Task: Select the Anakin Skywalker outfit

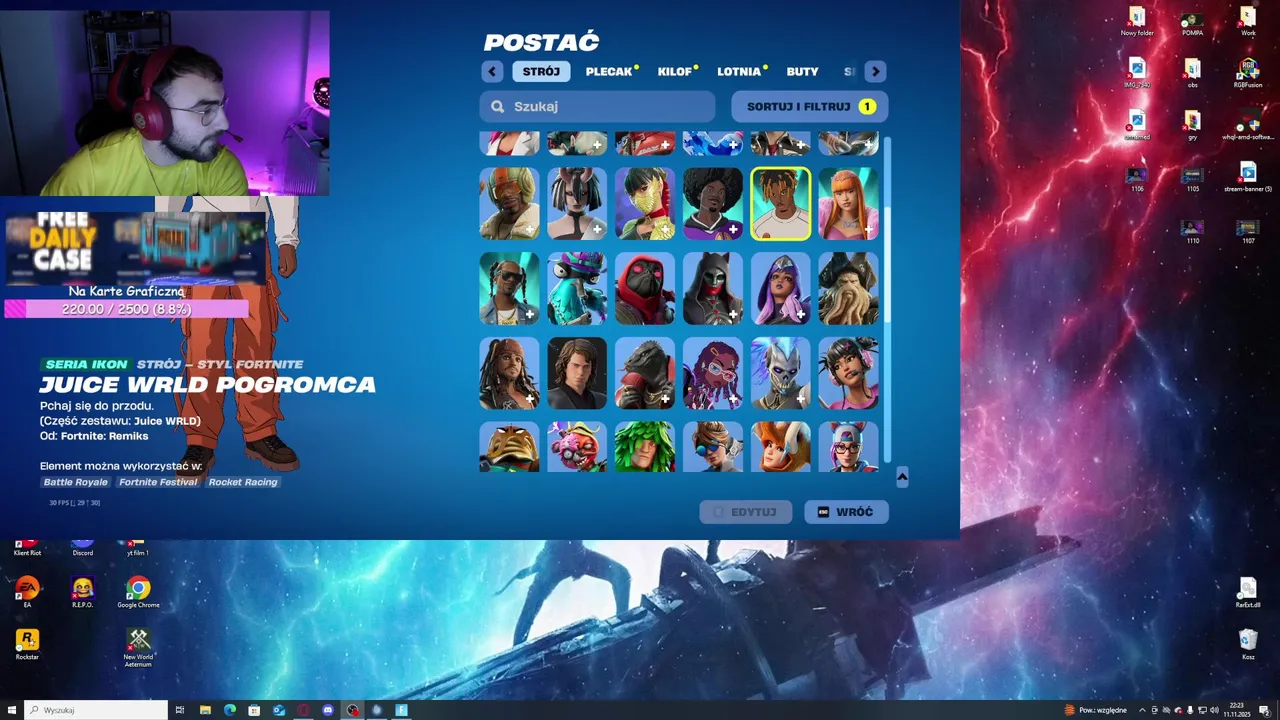Action: [x=577, y=373]
